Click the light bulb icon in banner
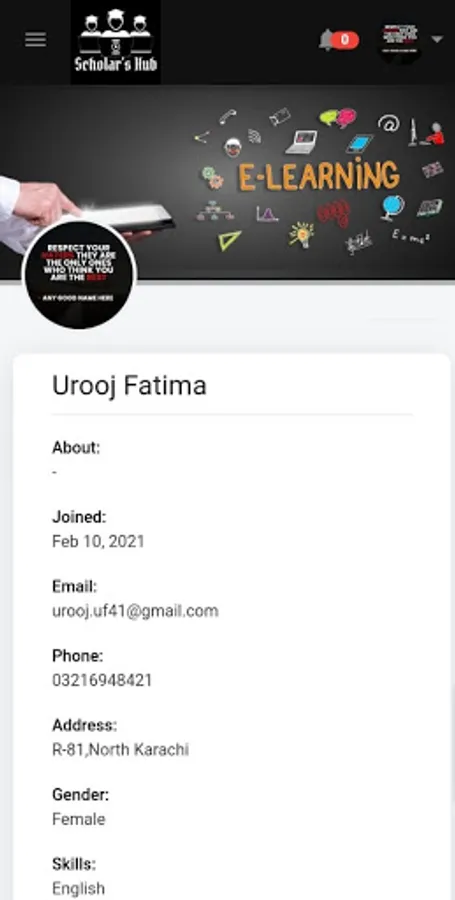This screenshot has width=455, height=900. (x=301, y=235)
